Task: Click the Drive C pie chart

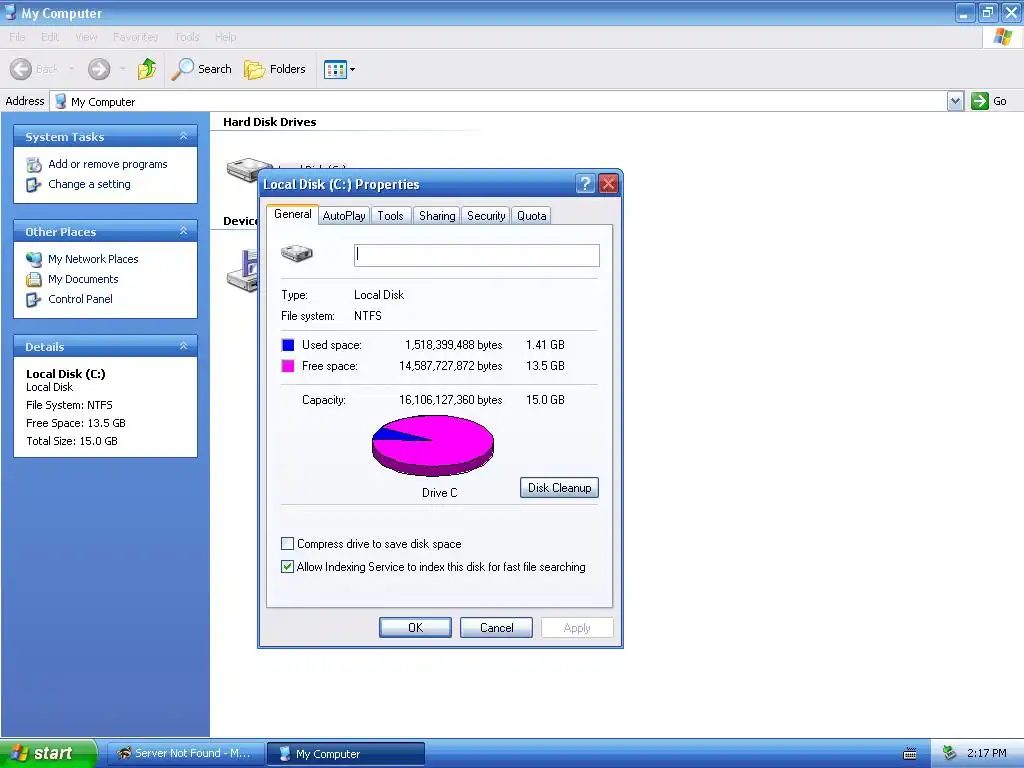Action: click(x=433, y=445)
